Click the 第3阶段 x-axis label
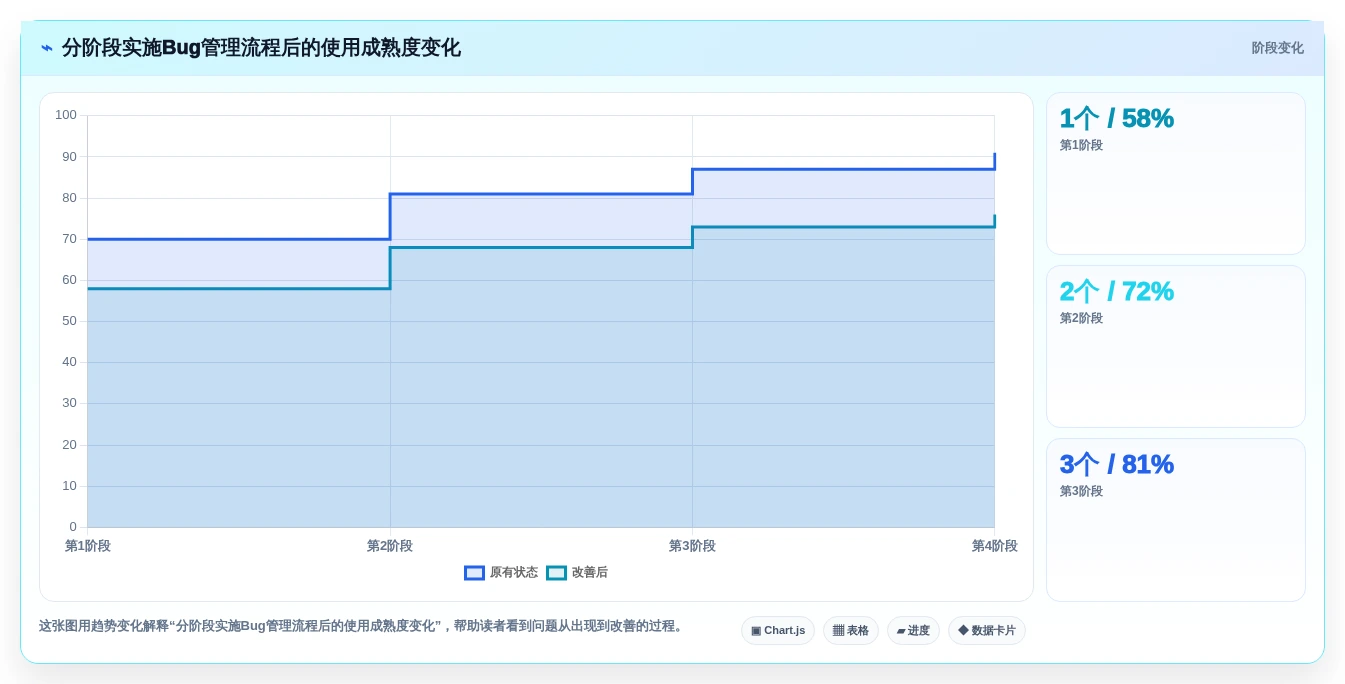The image size is (1345, 684). [692, 546]
